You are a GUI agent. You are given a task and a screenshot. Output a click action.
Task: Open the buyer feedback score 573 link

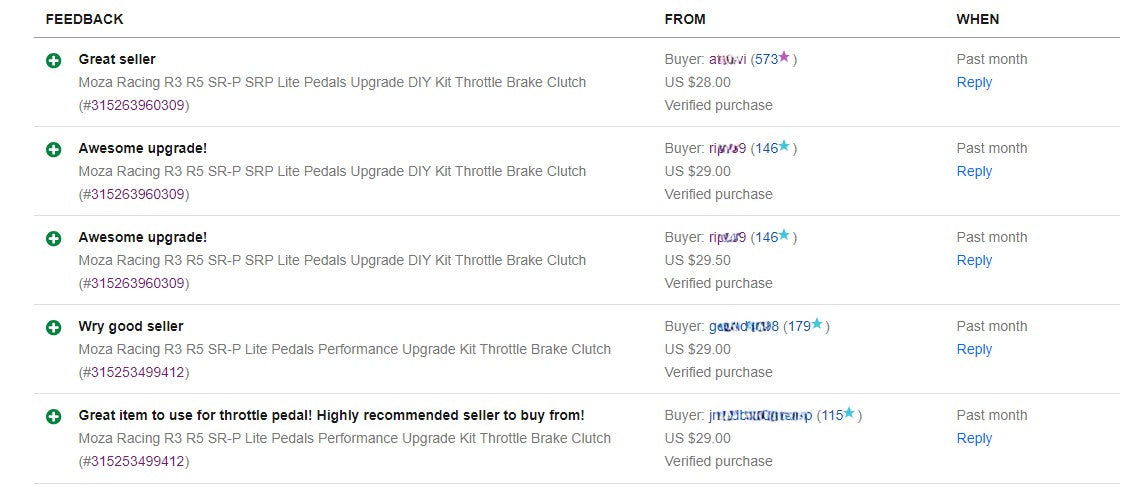[x=766, y=59]
